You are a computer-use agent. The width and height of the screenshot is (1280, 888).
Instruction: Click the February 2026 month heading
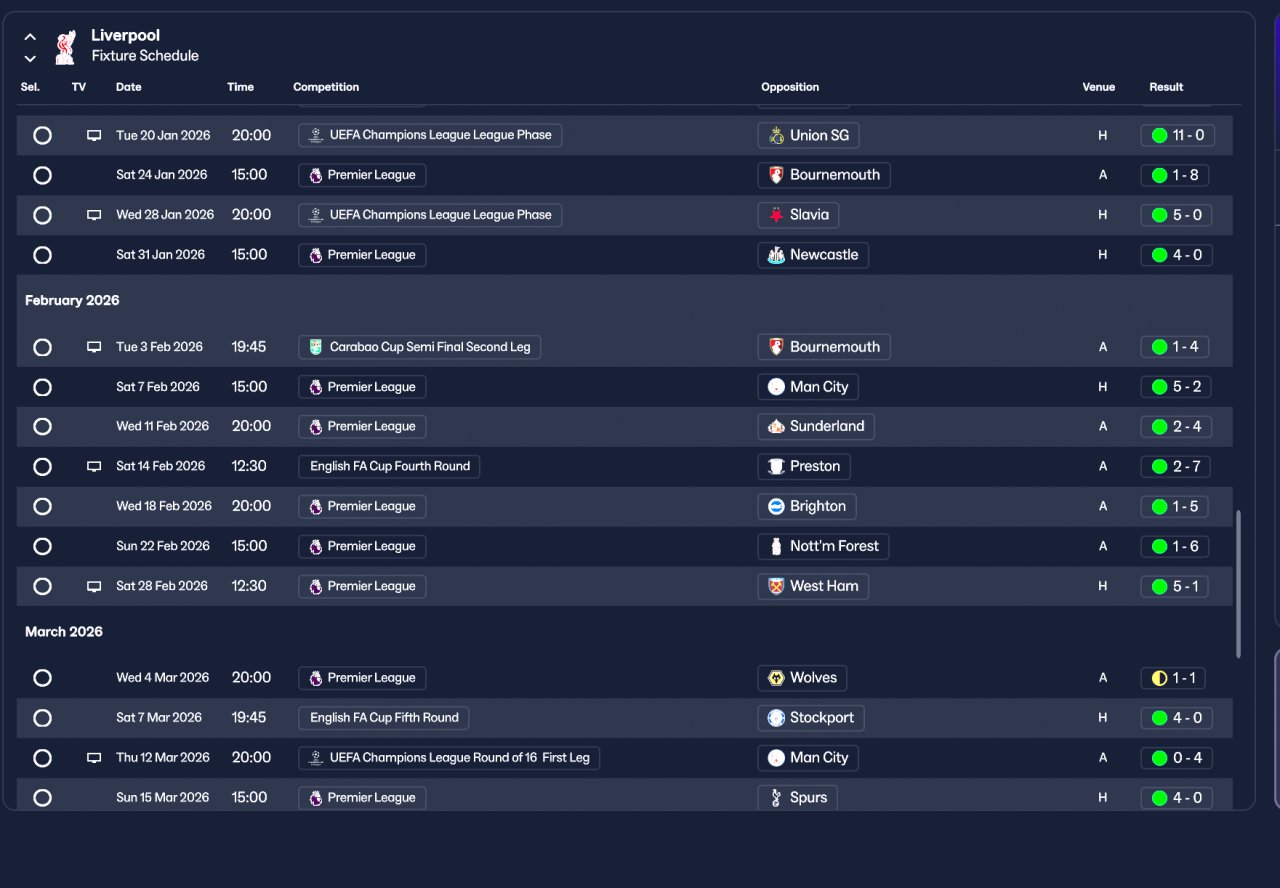point(72,301)
